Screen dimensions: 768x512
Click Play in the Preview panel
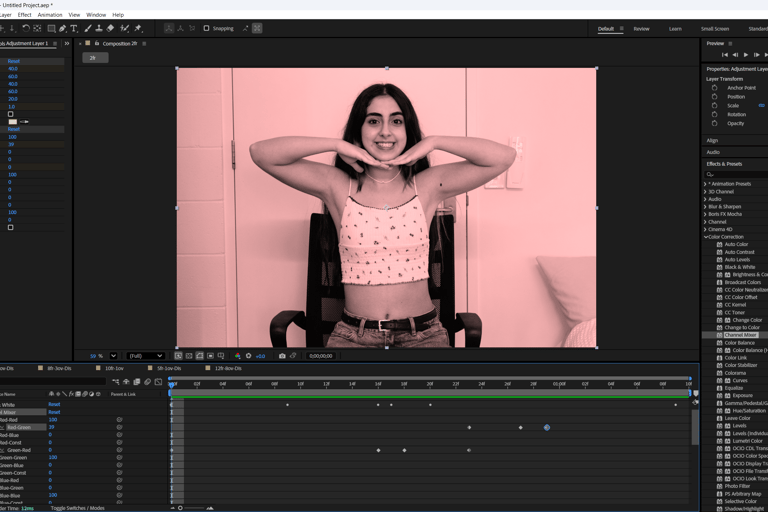coord(745,55)
